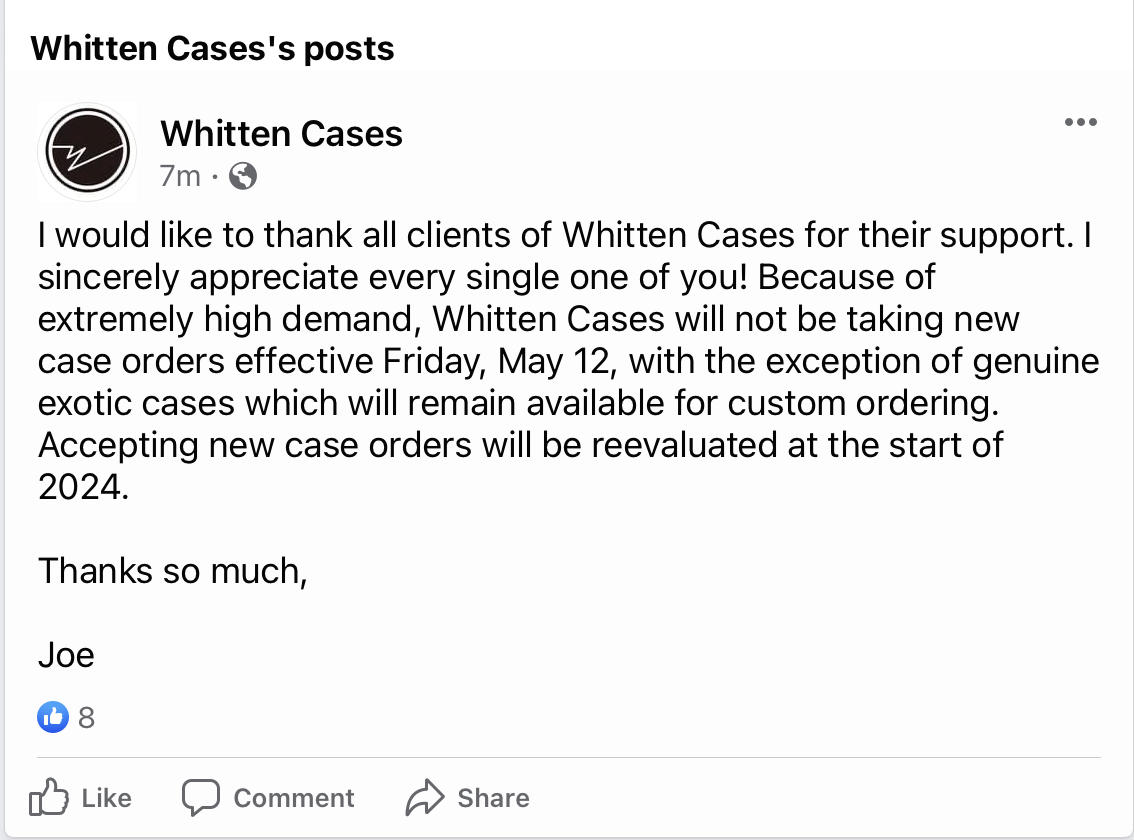Click the Like thumbs-up icon
The height and width of the screenshot is (840, 1134).
pyautogui.click(x=49, y=798)
